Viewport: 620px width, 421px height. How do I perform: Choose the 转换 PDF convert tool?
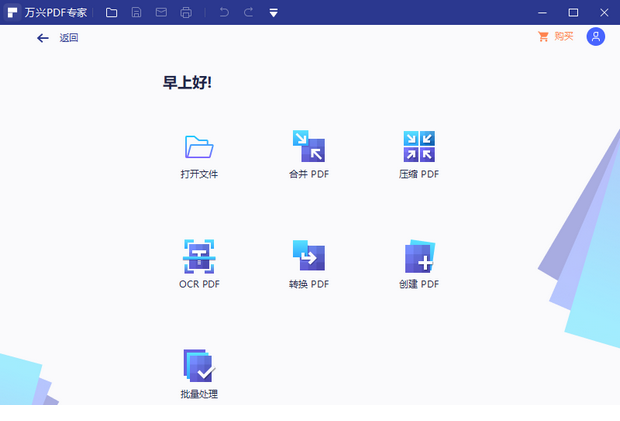[309, 255]
